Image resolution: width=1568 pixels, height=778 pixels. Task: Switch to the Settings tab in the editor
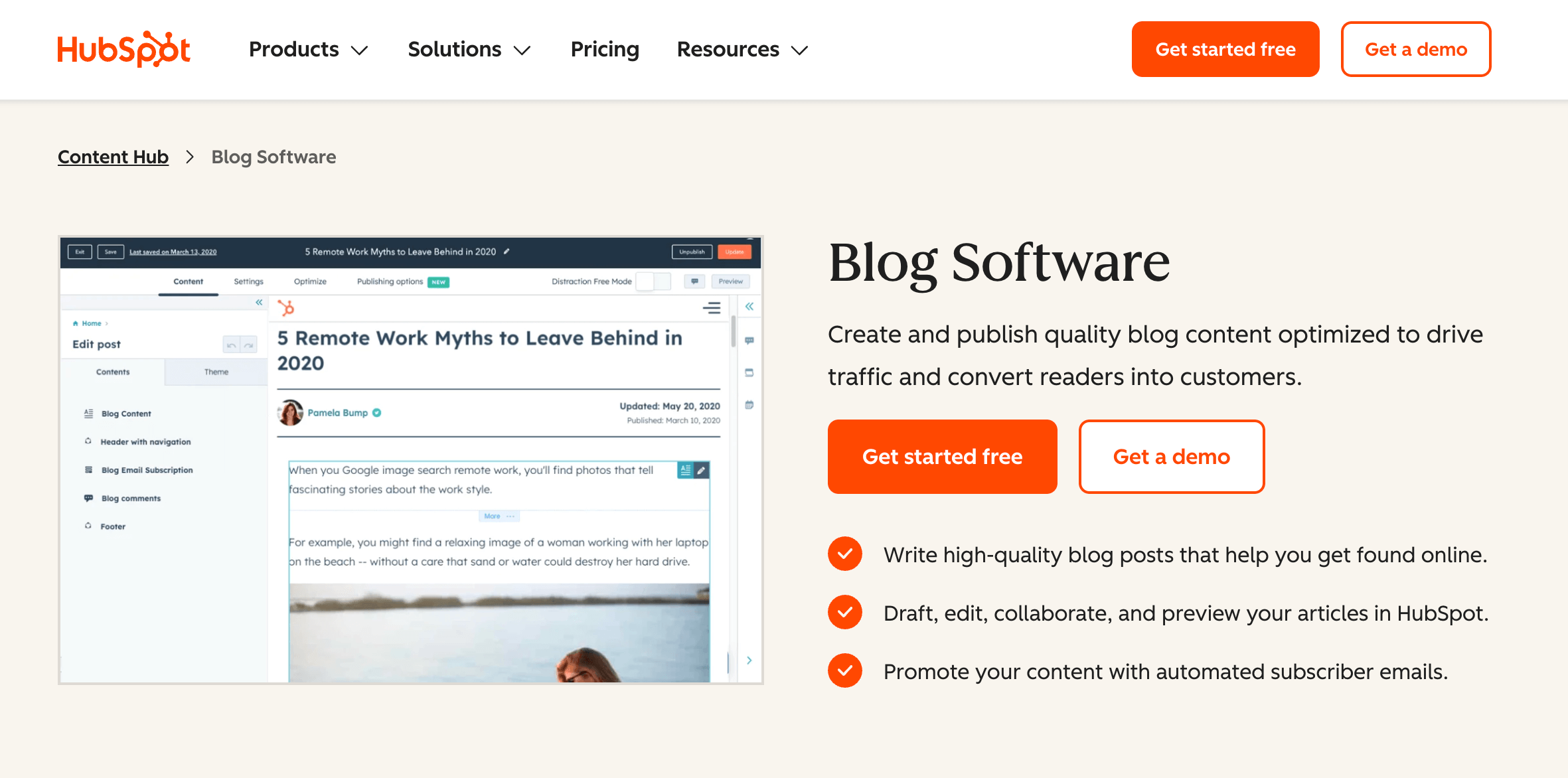tap(248, 281)
